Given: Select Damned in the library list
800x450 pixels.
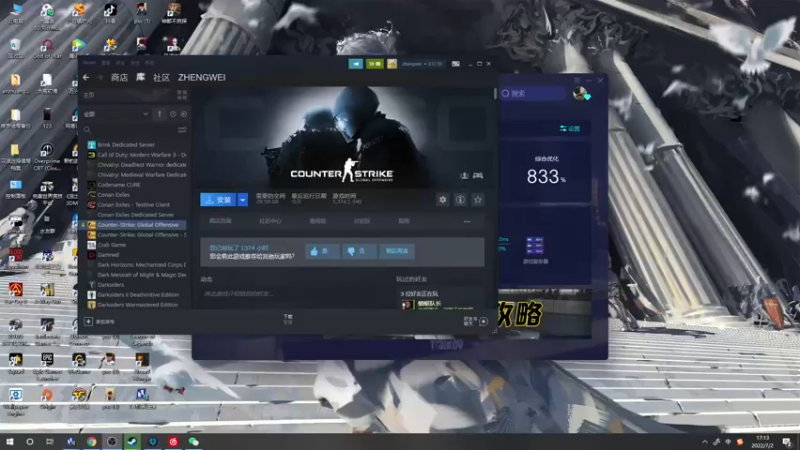Looking at the screenshot, I should click(x=108, y=255).
